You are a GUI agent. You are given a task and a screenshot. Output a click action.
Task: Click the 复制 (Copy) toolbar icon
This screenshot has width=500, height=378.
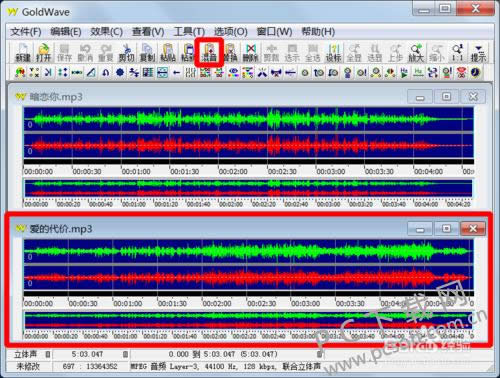coord(147,53)
